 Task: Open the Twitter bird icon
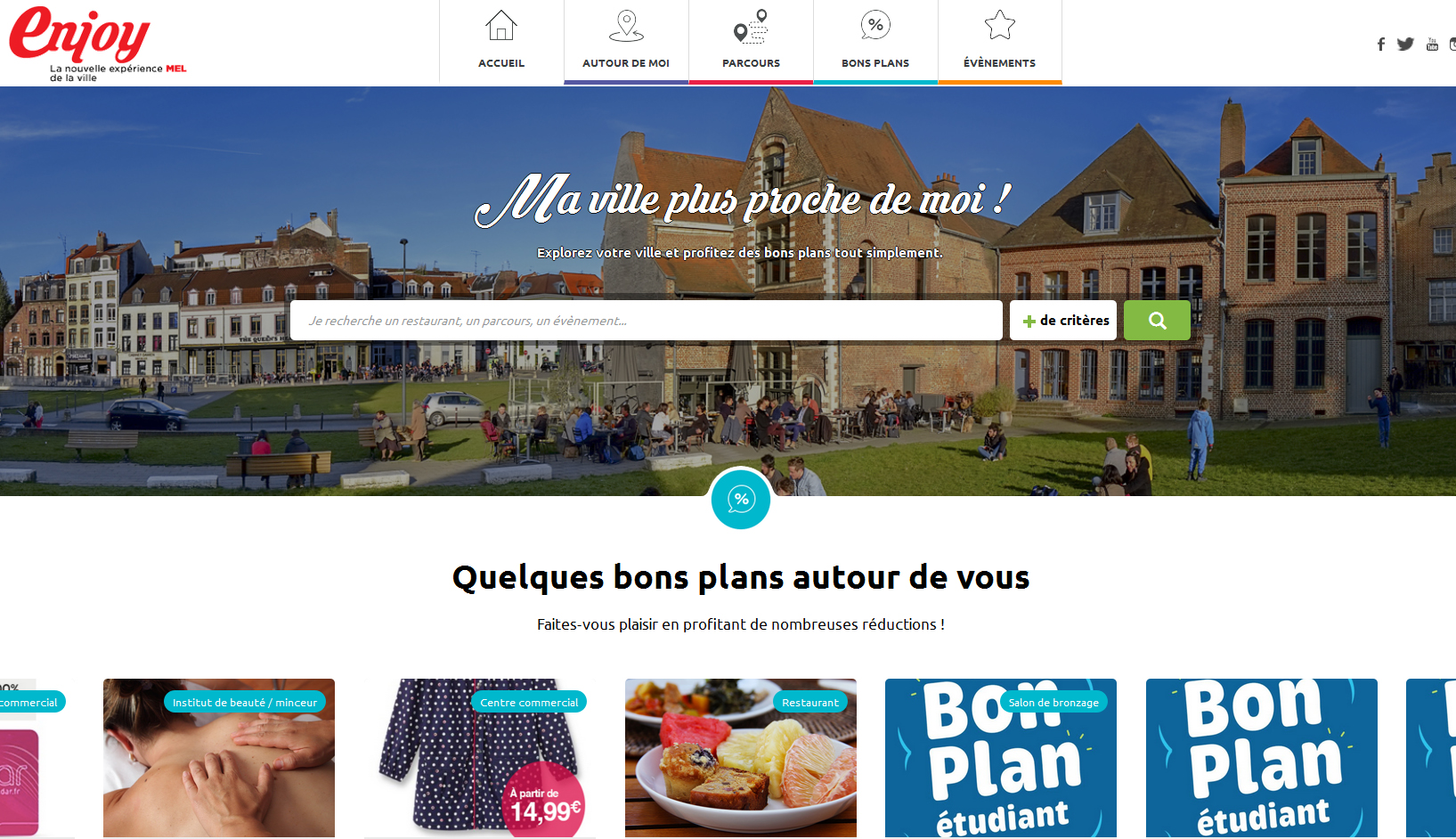pyautogui.click(x=1405, y=45)
